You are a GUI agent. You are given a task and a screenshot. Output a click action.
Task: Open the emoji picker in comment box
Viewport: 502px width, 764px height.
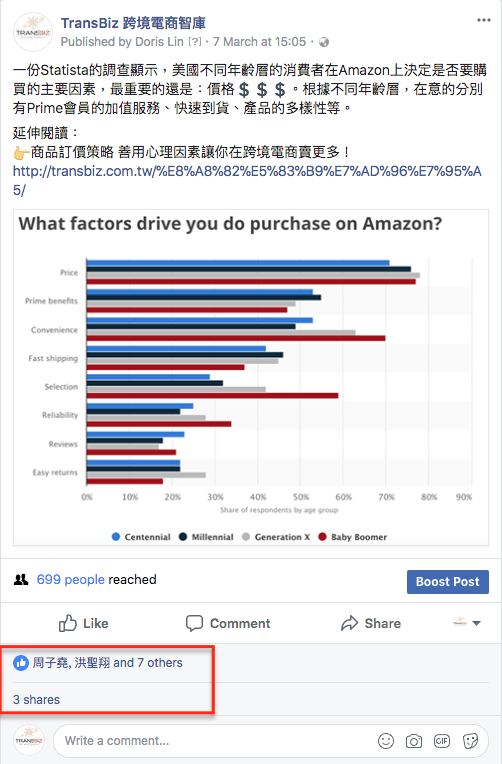[386, 741]
